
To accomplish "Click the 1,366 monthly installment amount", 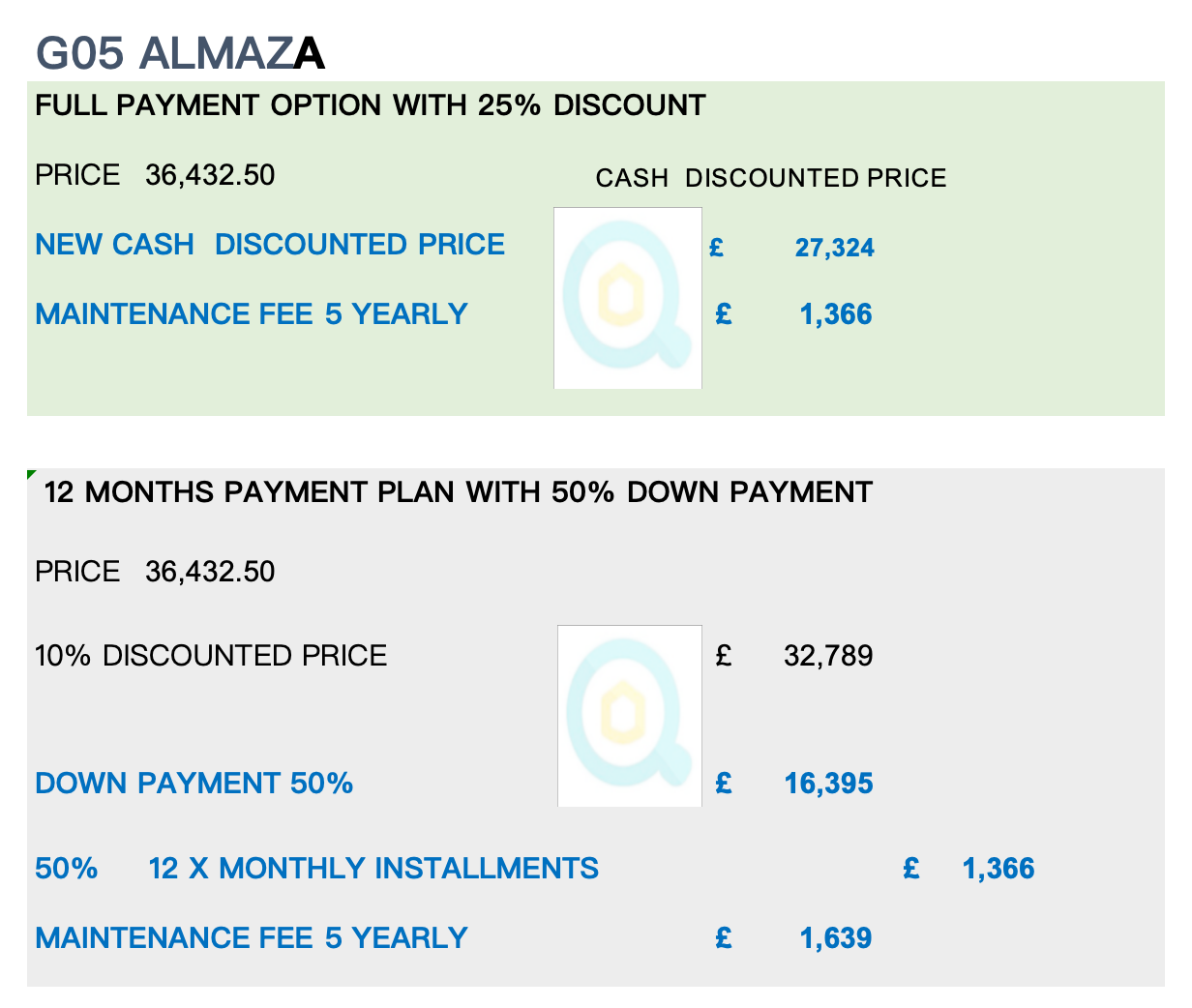I will coord(998,869).
